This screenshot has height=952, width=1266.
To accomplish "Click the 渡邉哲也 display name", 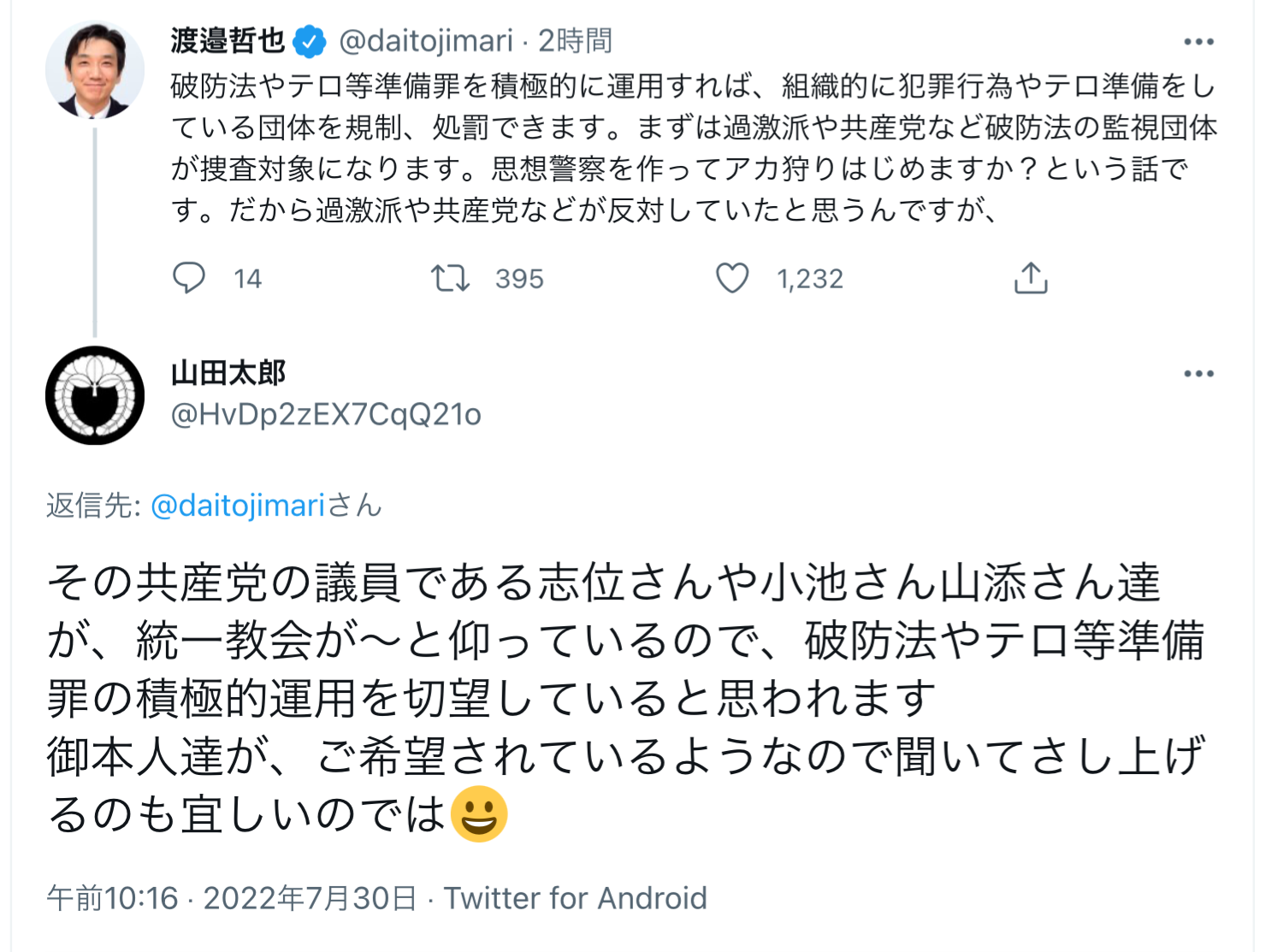I will (x=228, y=40).
